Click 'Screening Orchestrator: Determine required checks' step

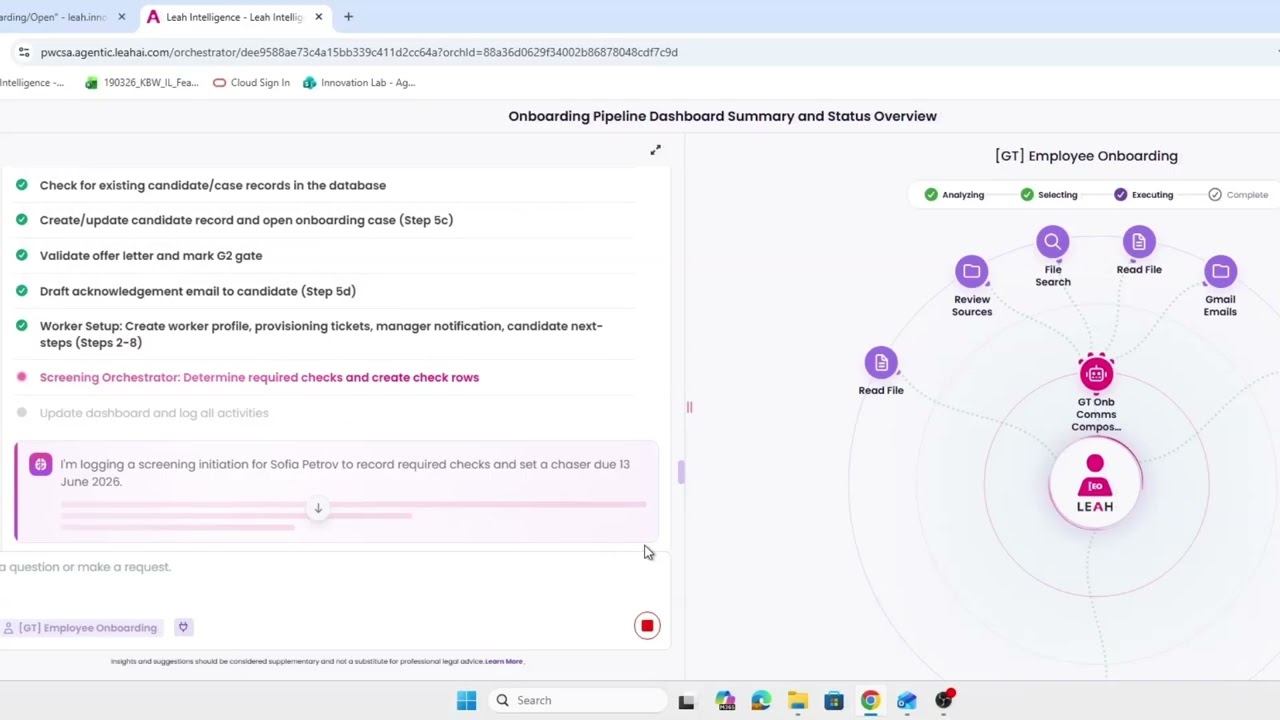tap(259, 377)
